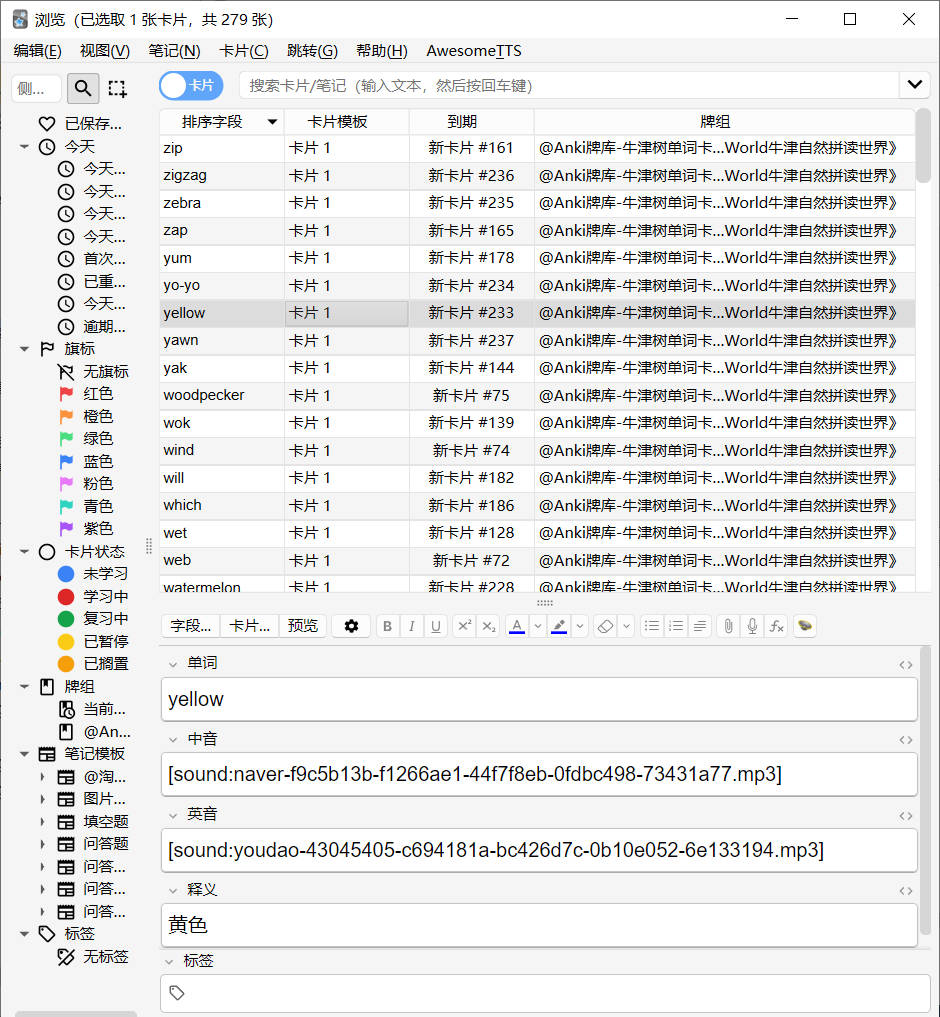940x1017 pixels.
Task: Open the highlight color picker arrow
Action: [579, 627]
